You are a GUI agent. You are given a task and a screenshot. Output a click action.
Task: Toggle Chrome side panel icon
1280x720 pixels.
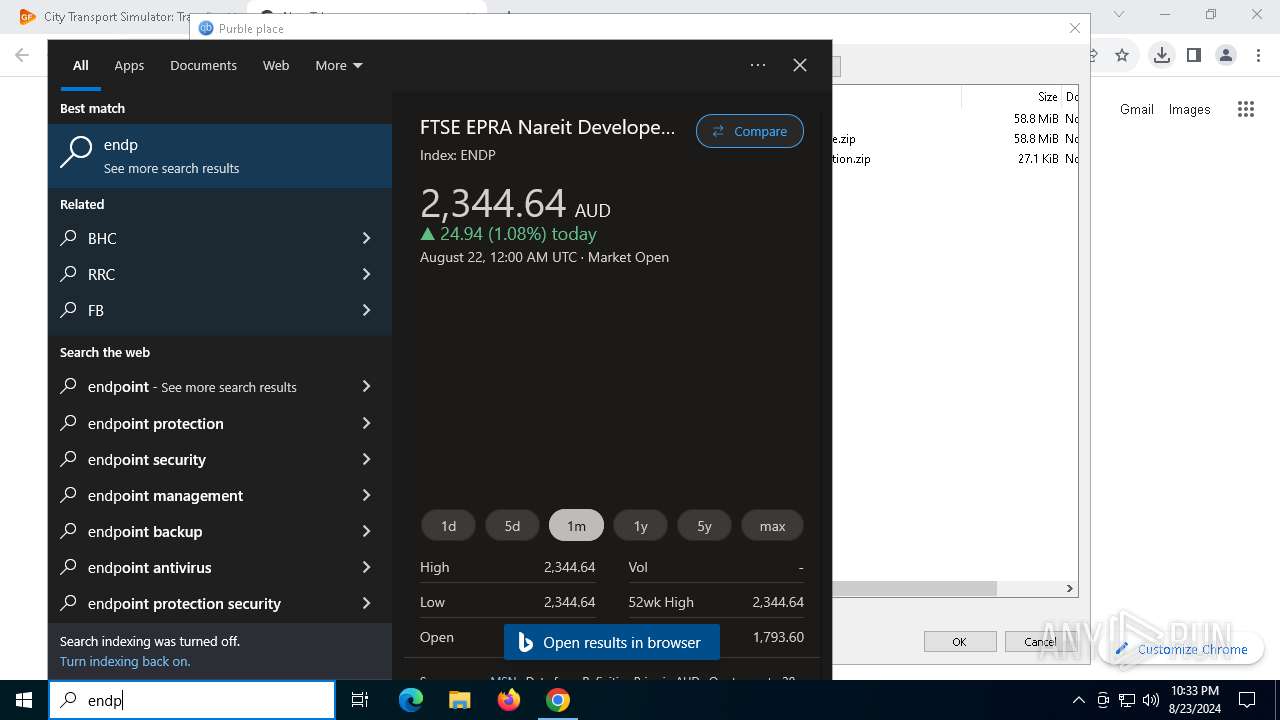pos(1193,55)
